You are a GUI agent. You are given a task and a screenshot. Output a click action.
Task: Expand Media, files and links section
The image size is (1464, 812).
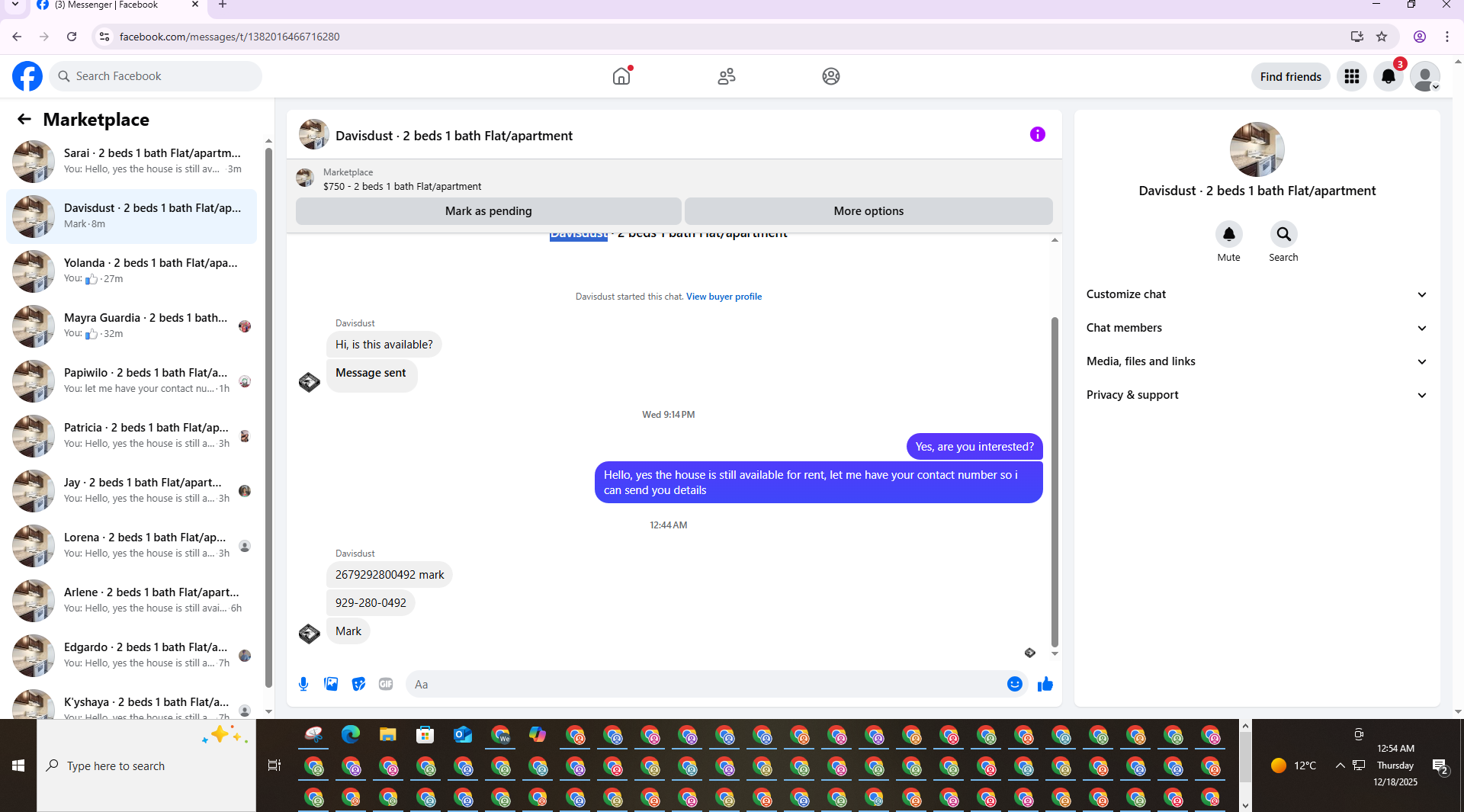click(x=1257, y=361)
